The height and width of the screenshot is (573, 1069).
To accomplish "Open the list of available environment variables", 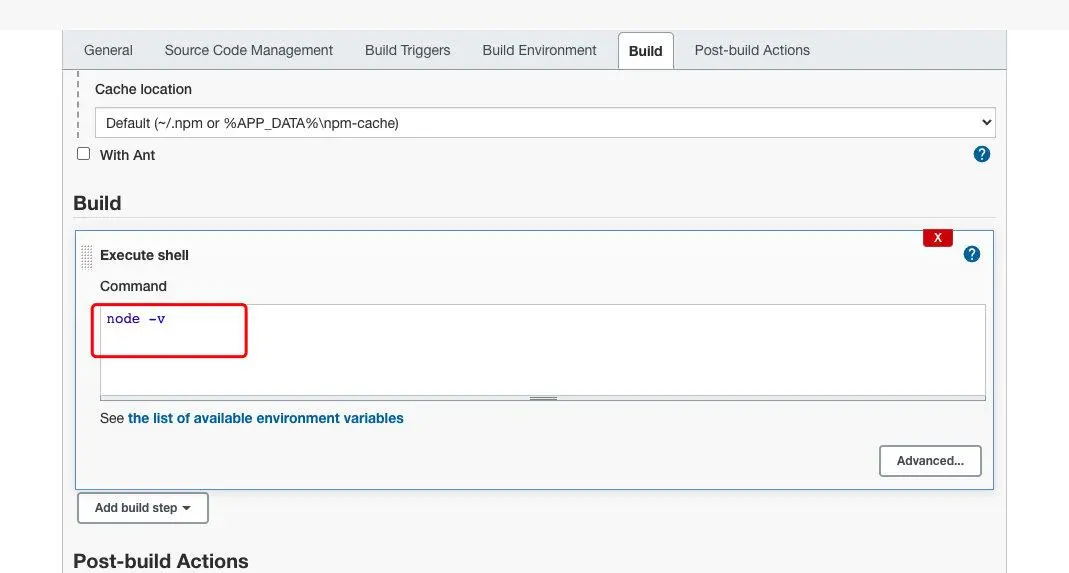I will [265, 418].
